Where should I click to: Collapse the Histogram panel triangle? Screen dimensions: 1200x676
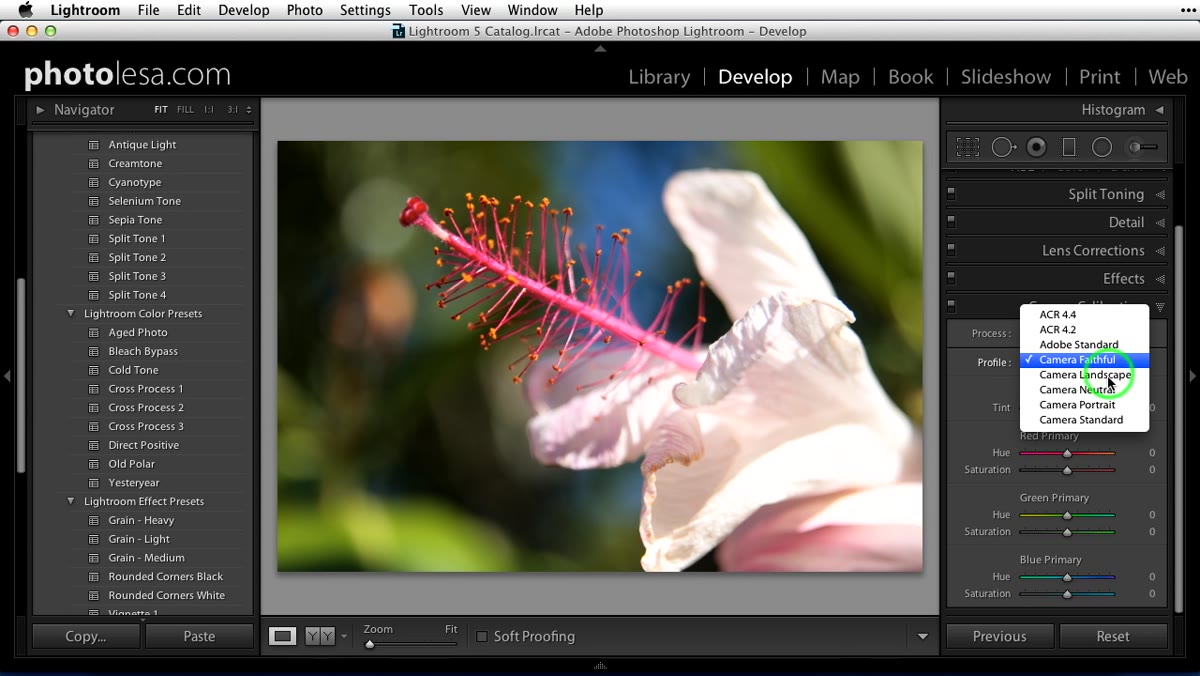1159,110
